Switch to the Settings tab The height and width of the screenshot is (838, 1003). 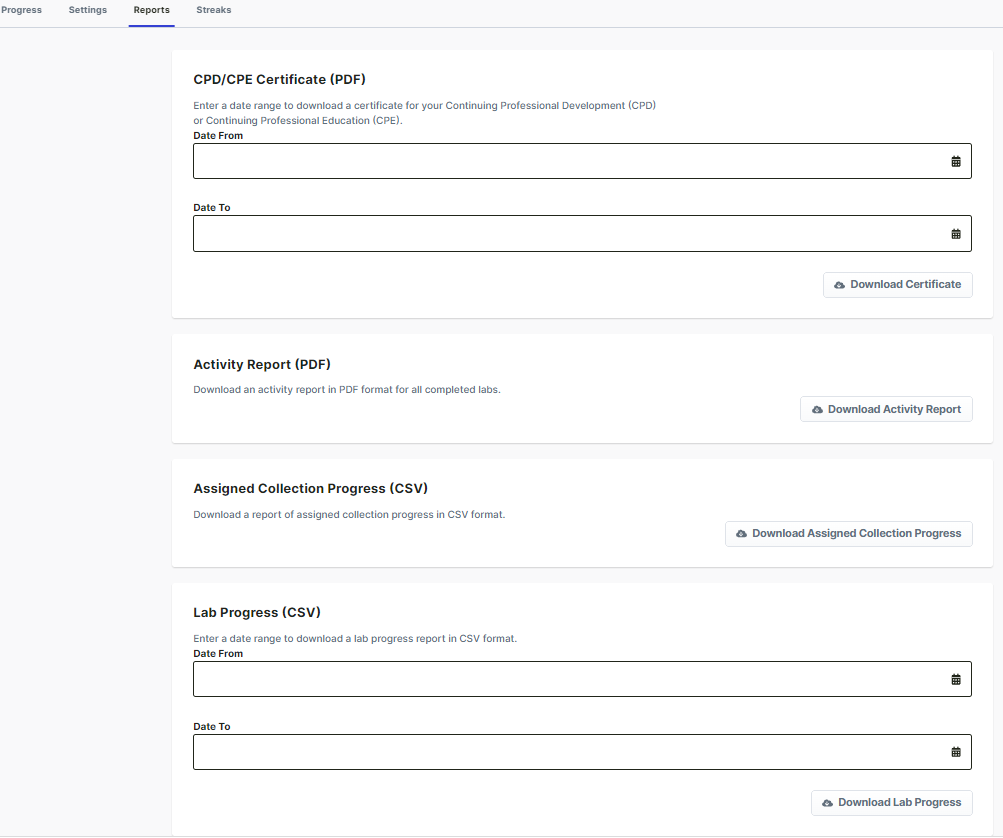(88, 10)
